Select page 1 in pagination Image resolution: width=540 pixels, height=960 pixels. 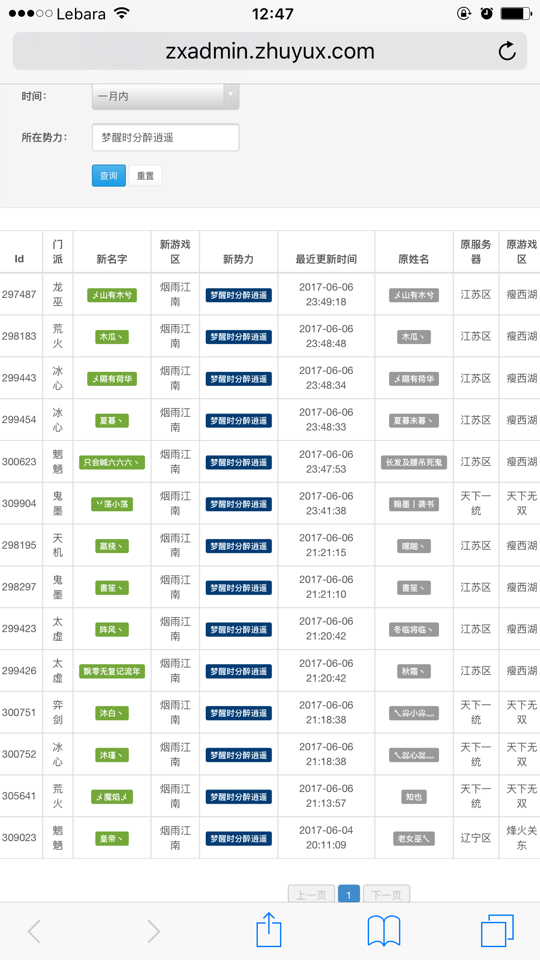349,895
